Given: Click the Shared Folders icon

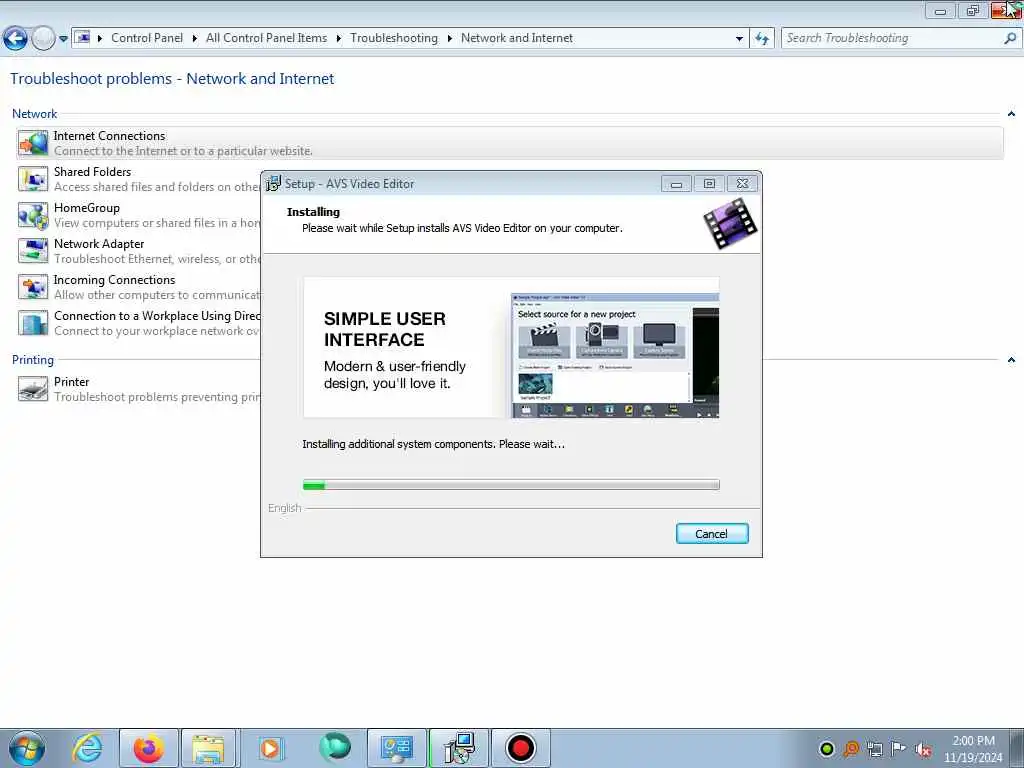Looking at the screenshot, I should click(33, 179).
